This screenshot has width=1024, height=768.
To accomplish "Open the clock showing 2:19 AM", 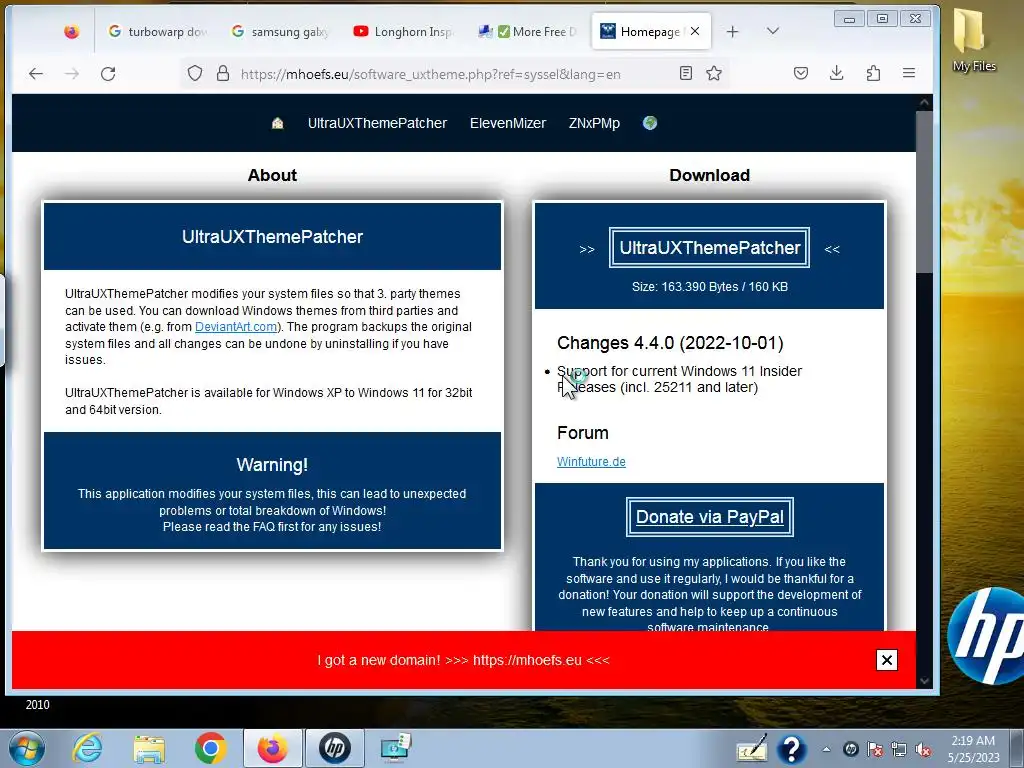I will [973, 749].
